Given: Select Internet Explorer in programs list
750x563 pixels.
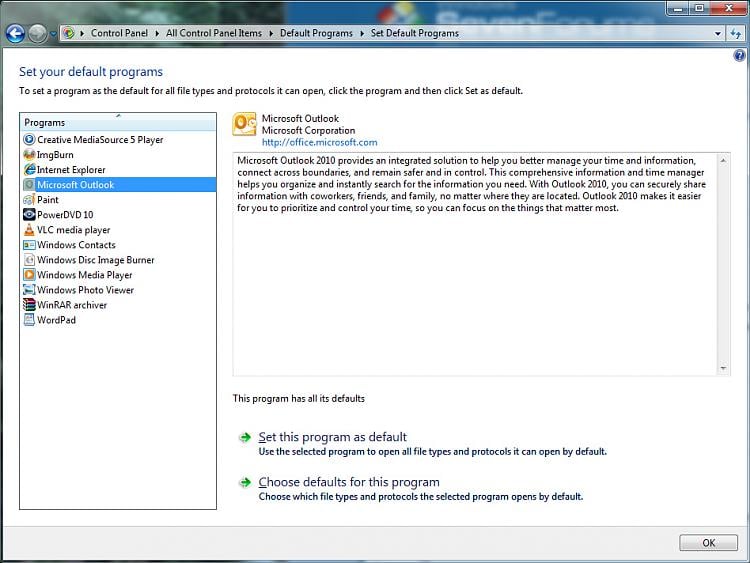Looking at the screenshot, I should 118,169.
